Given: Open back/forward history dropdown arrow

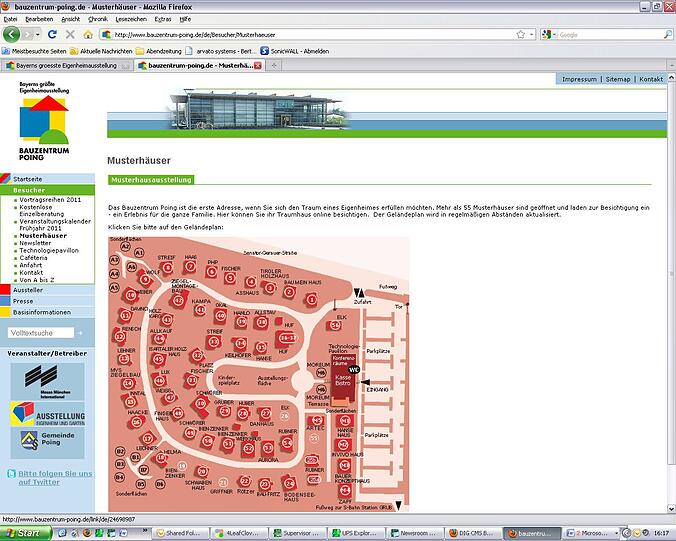Looking at the screenshot, I should pyautogui.click(x=38, y=34).
